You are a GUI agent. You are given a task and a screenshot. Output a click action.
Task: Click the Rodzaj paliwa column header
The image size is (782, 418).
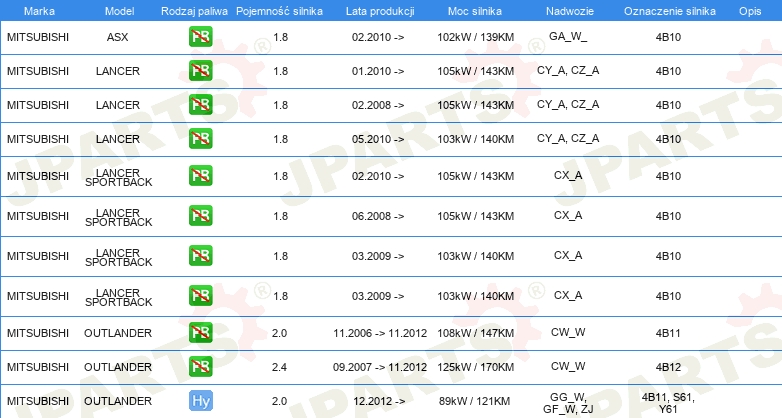[194, 11]
